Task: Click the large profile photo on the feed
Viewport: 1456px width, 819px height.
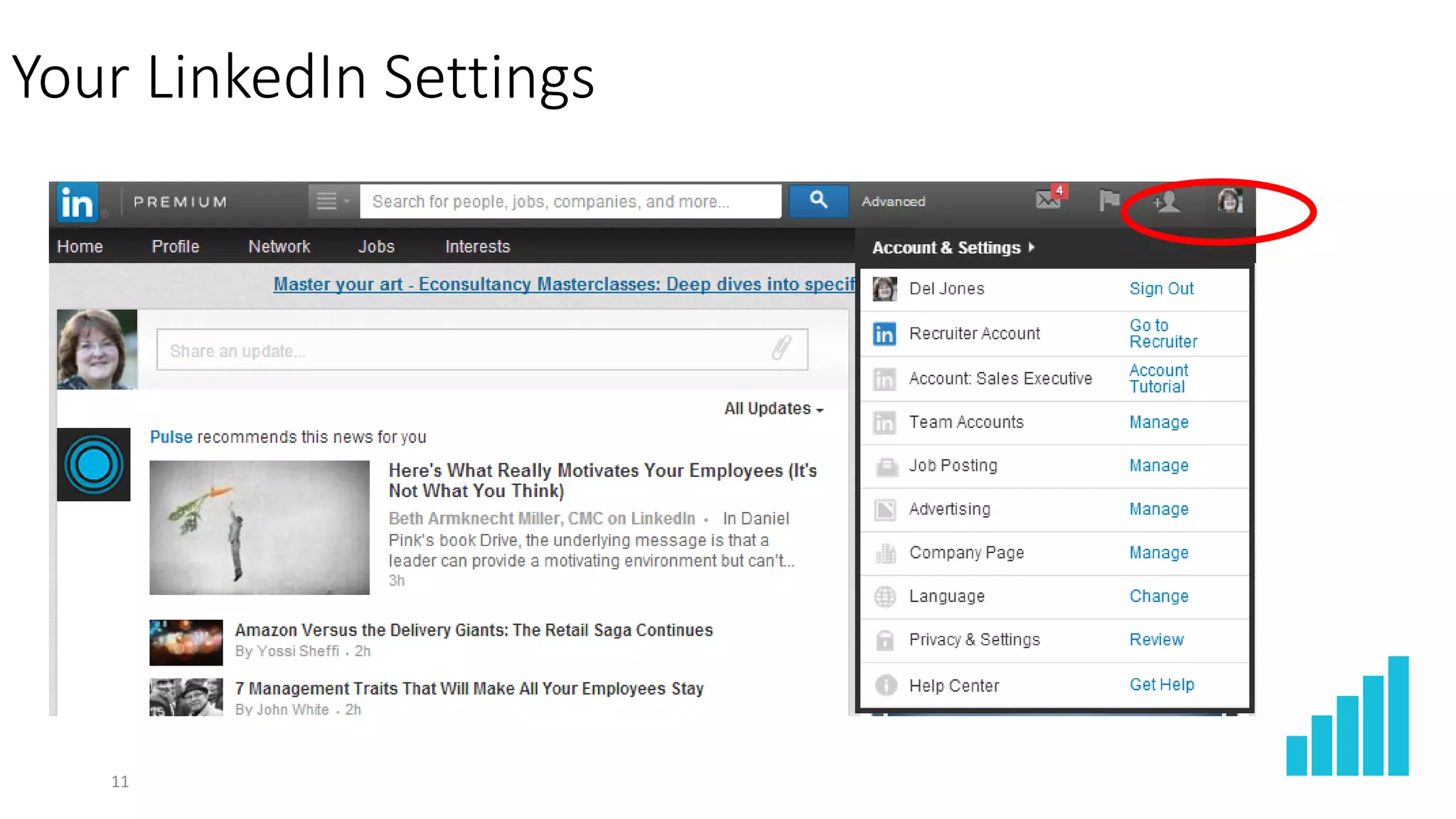Action: 97,349
